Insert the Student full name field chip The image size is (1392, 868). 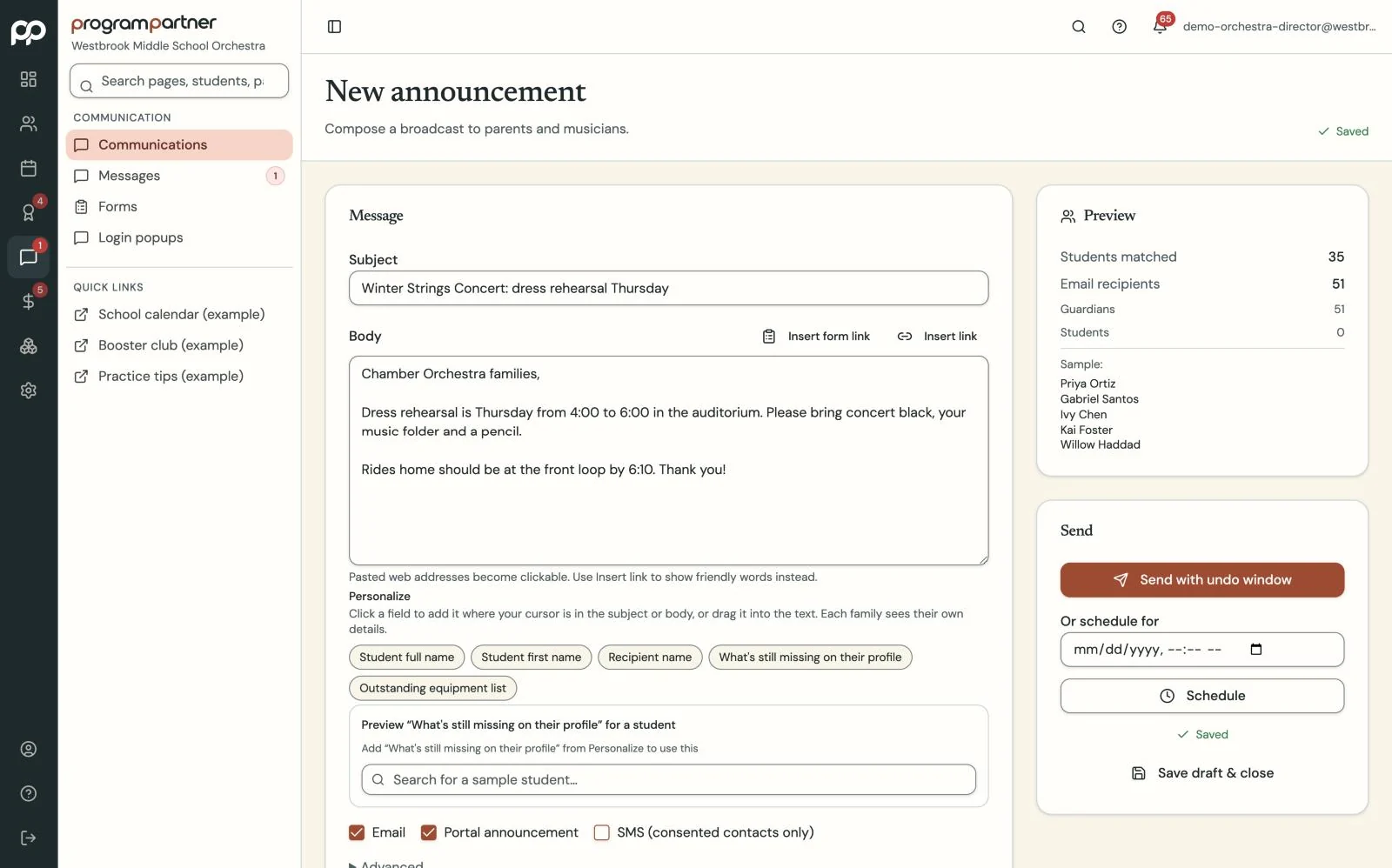(x=406, y=658)
